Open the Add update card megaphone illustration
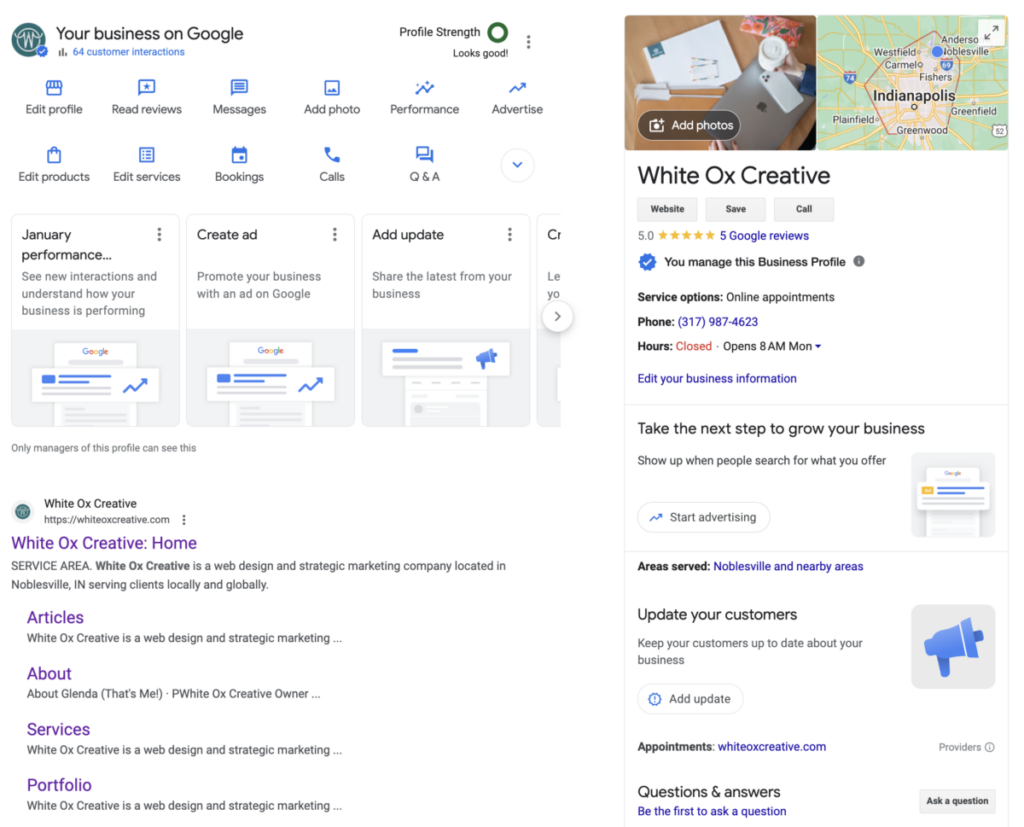Viewport: 1024px width, 827px height. pyautogui.click(x=446, y=378)
